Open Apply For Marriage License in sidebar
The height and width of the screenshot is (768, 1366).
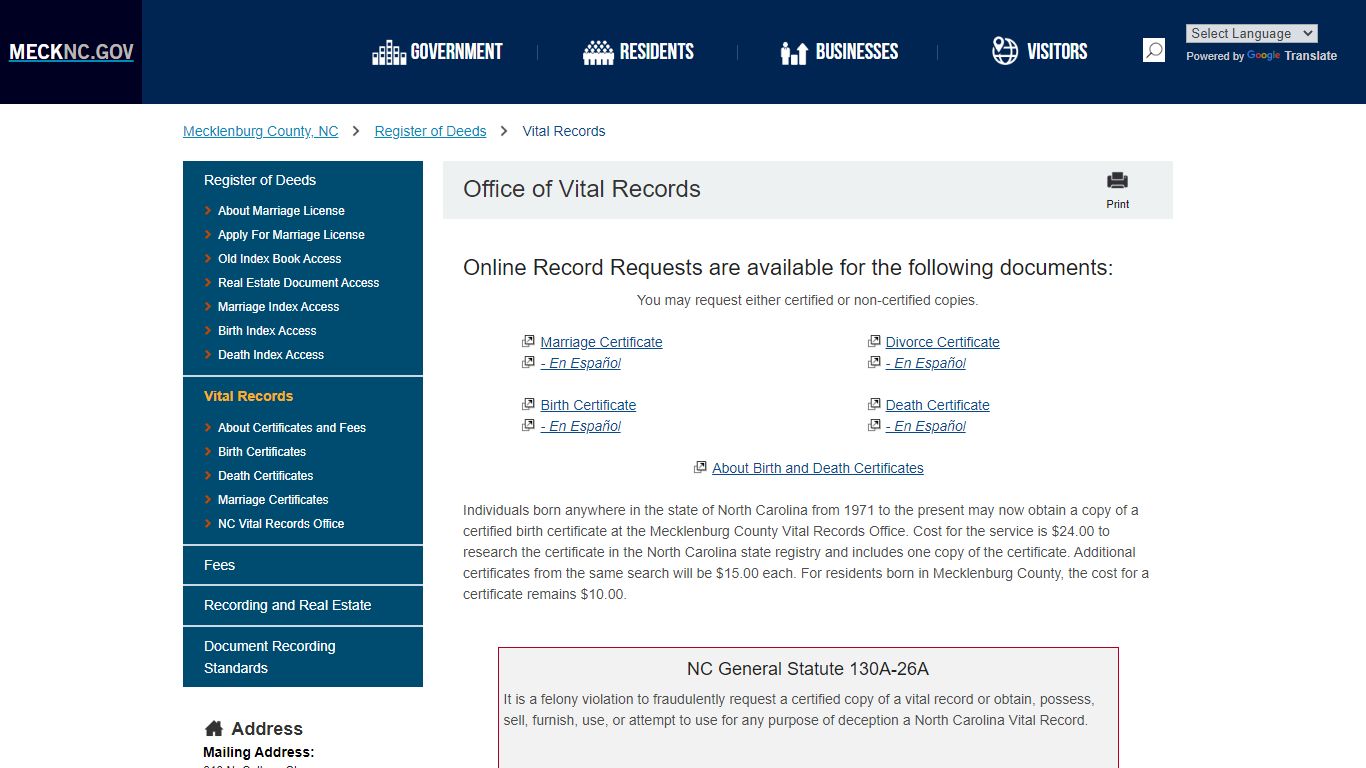(291, 235)
